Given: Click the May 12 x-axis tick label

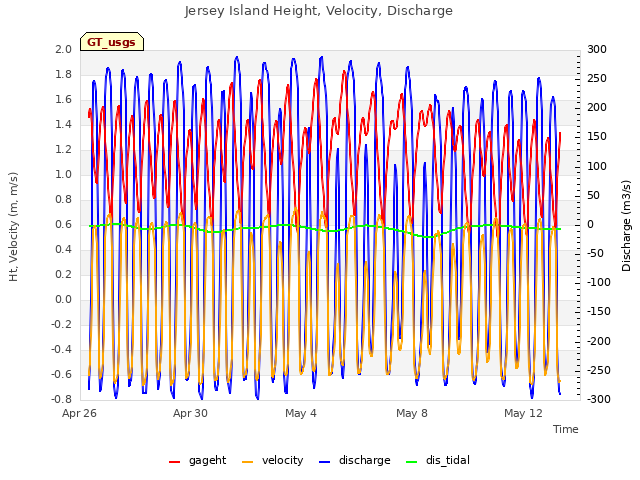Looking at the screenshot, I should tap(523, 413).
